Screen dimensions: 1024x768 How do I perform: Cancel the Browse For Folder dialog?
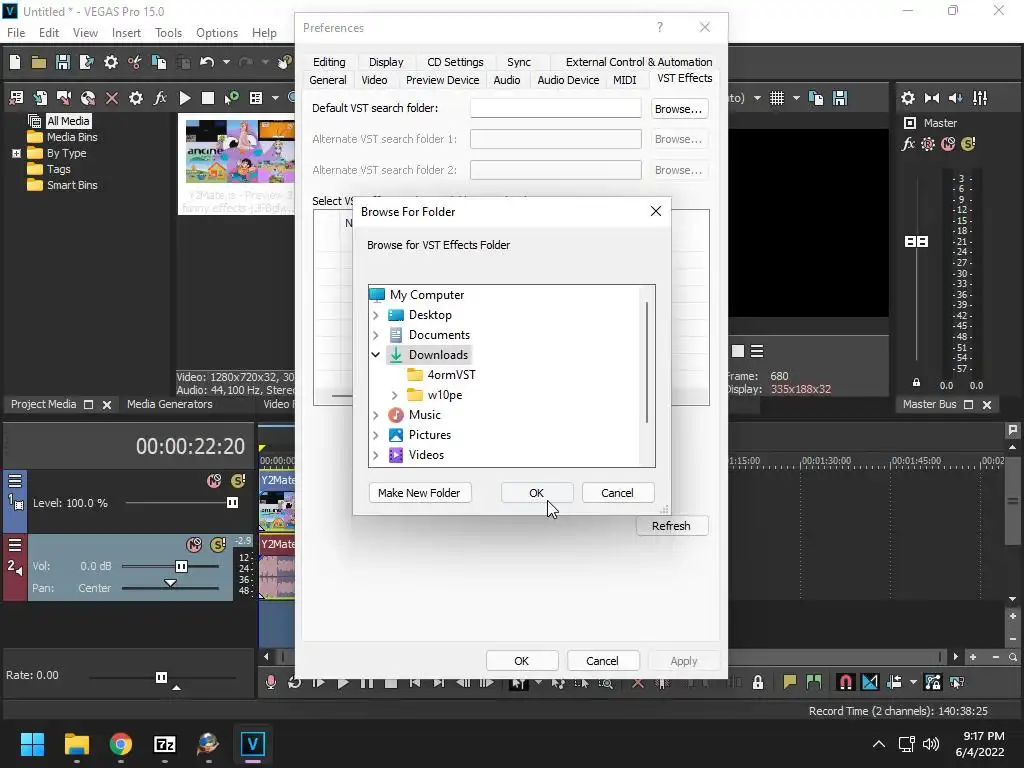click(617, 493)
